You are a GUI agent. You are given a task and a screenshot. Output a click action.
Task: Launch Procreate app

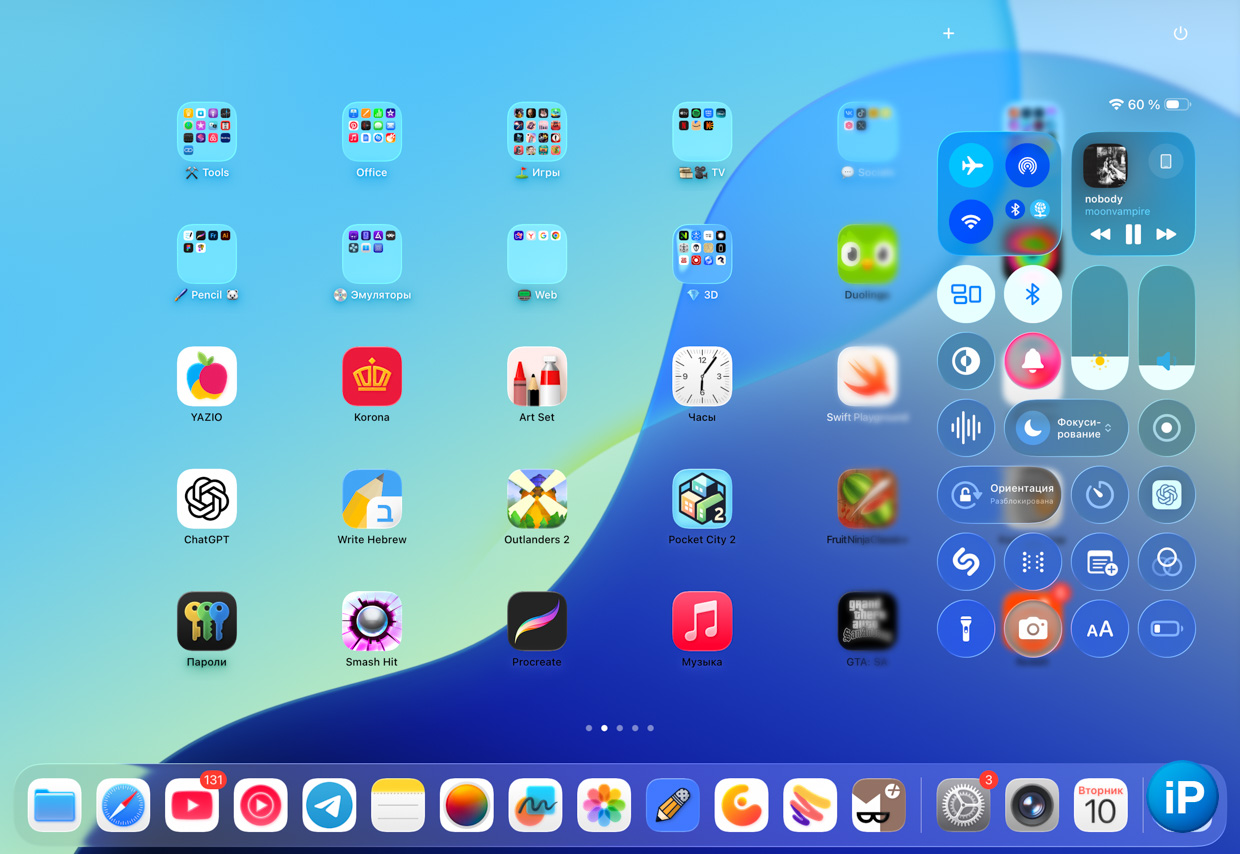[537, 621]
